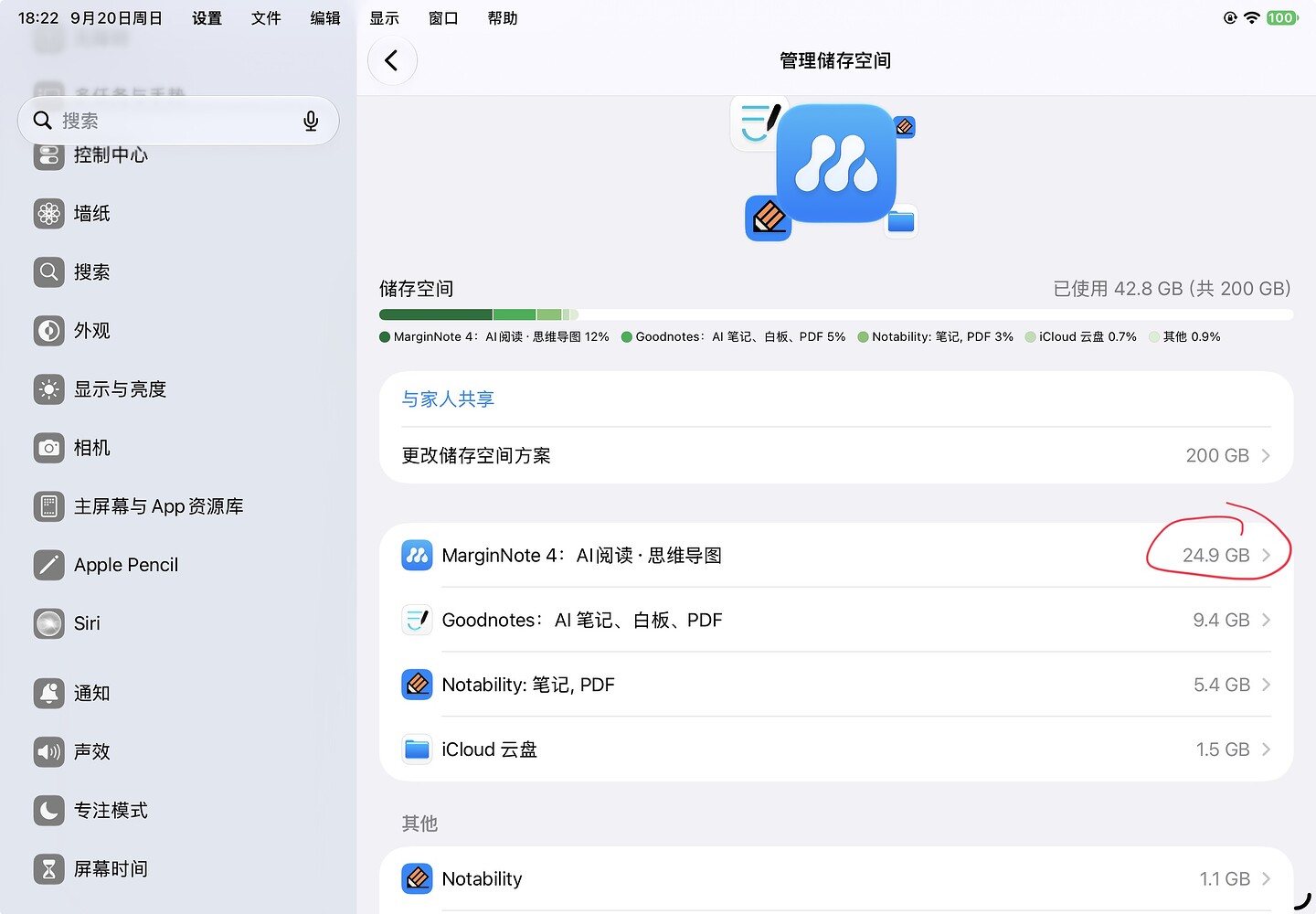This screenshot has width=1316, height=914.
Task: Click the MarginNote 4 app icon in list
Action: click(418, 555)
